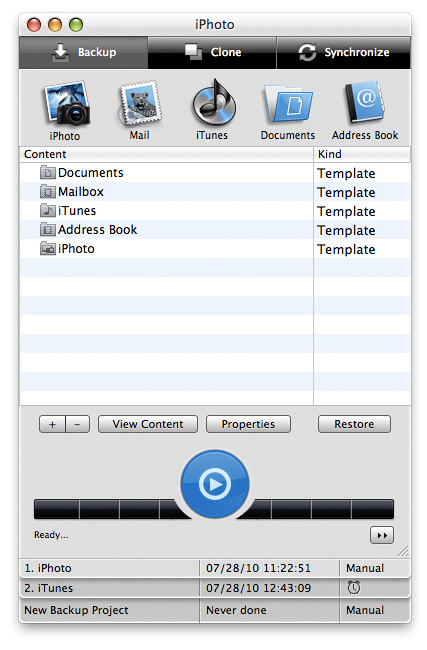Viewport: 427px width, 650px height.
Task: Click the window resize grip handle
Action: point(403,551)
